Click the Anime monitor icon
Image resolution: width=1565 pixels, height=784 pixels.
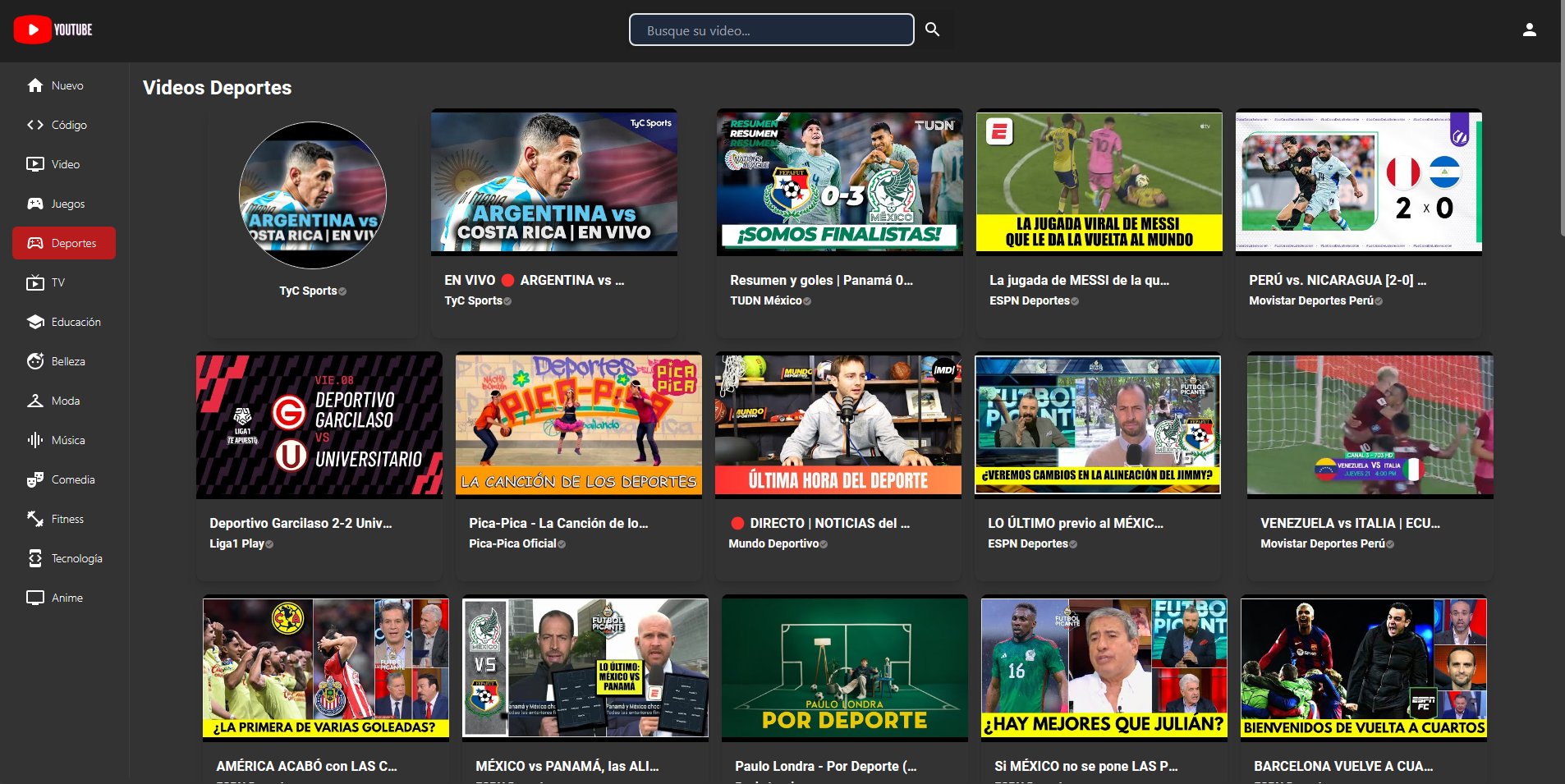[35, 598]
